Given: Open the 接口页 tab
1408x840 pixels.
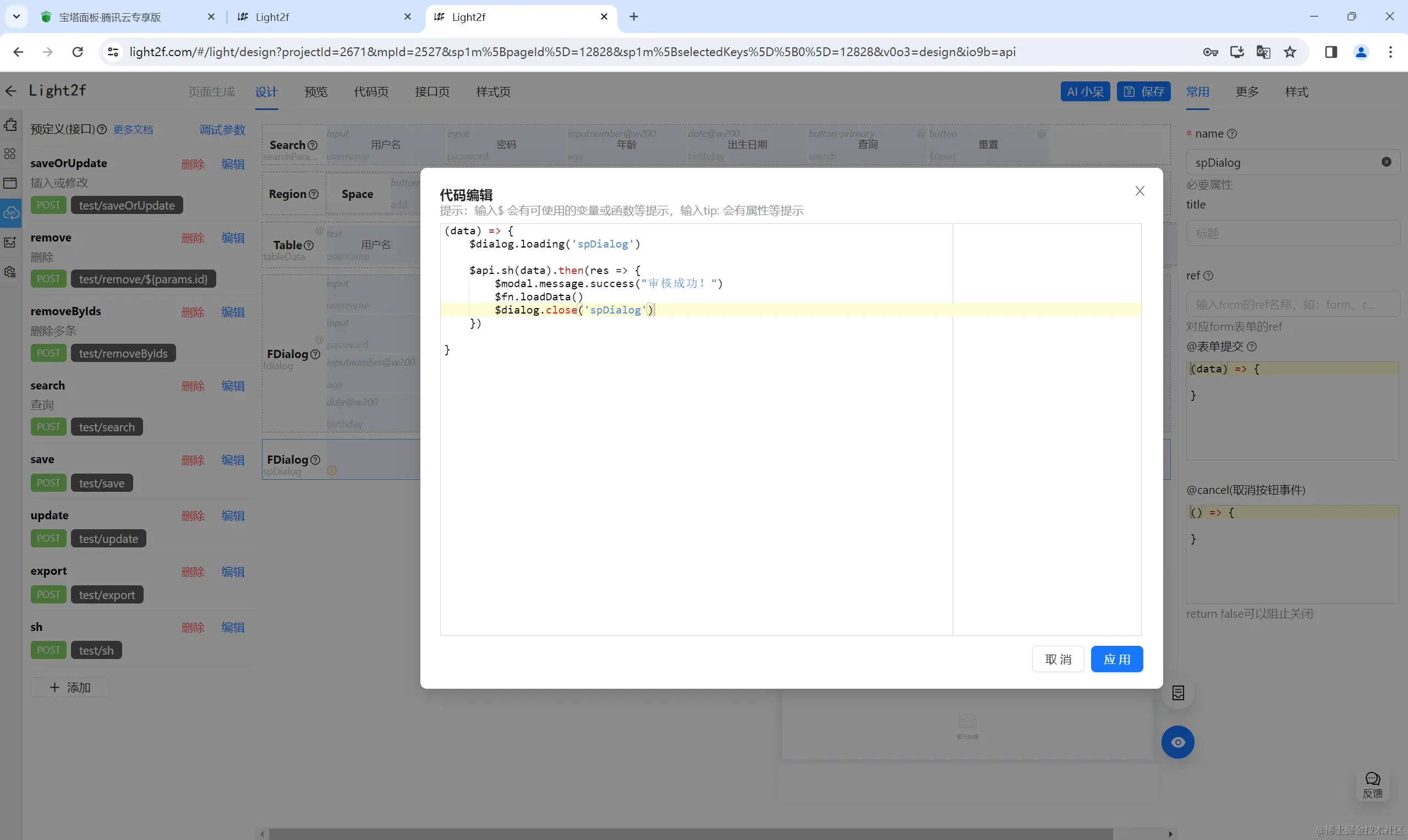Looking at the screenshot, I should [432, 92].
